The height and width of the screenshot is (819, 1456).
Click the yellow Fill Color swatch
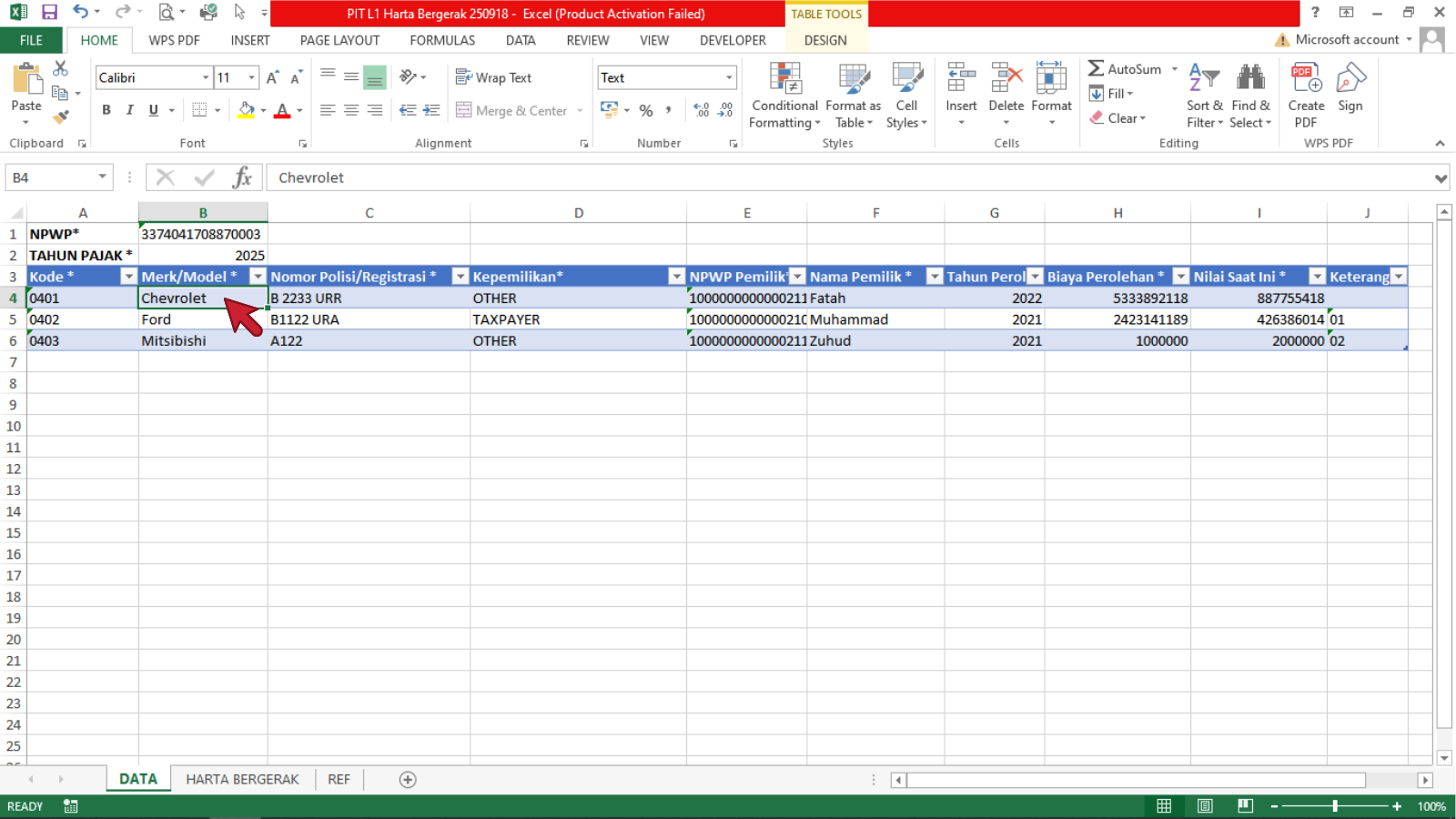coord(246,110)
